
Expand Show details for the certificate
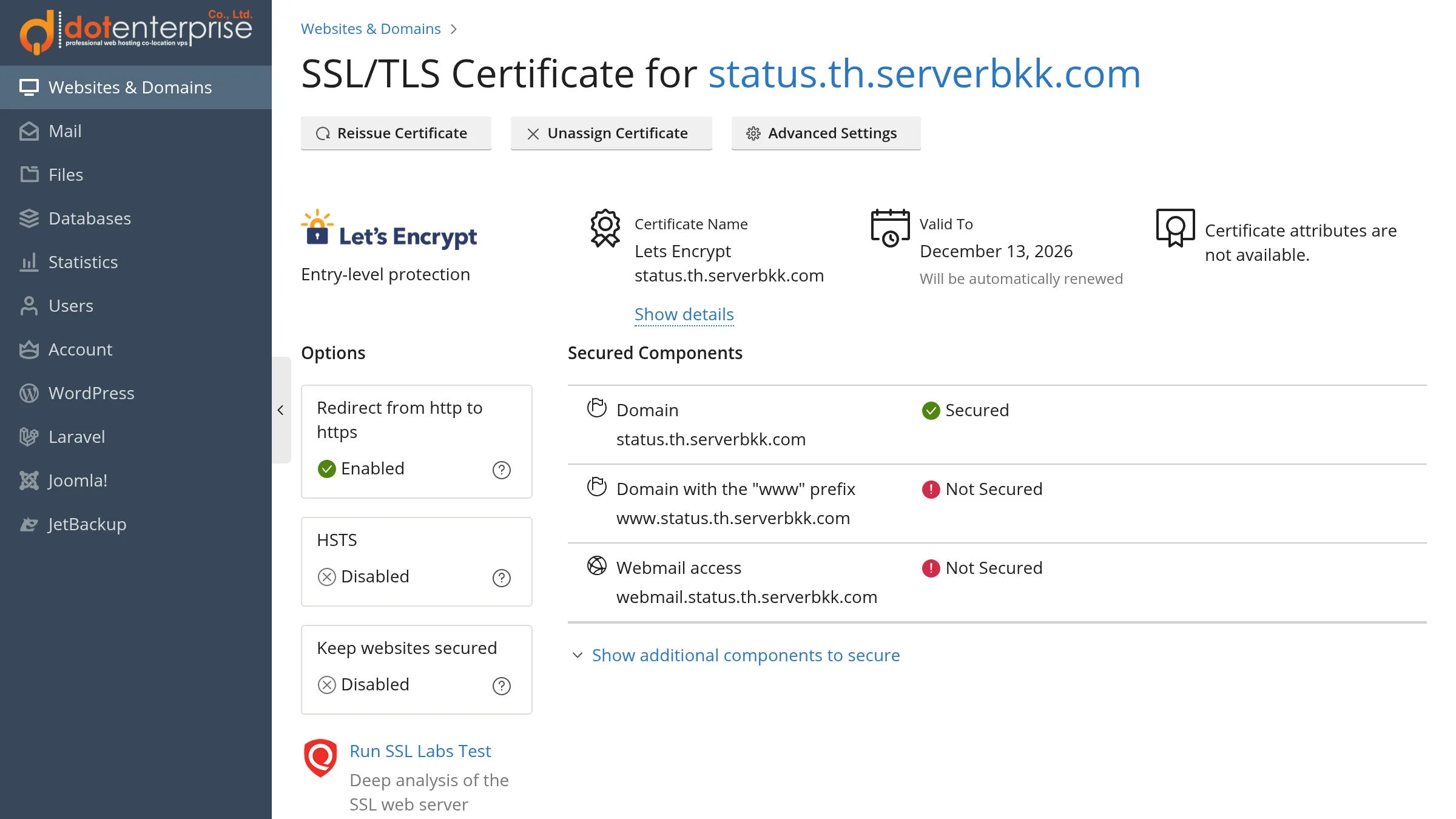point(684,314)
